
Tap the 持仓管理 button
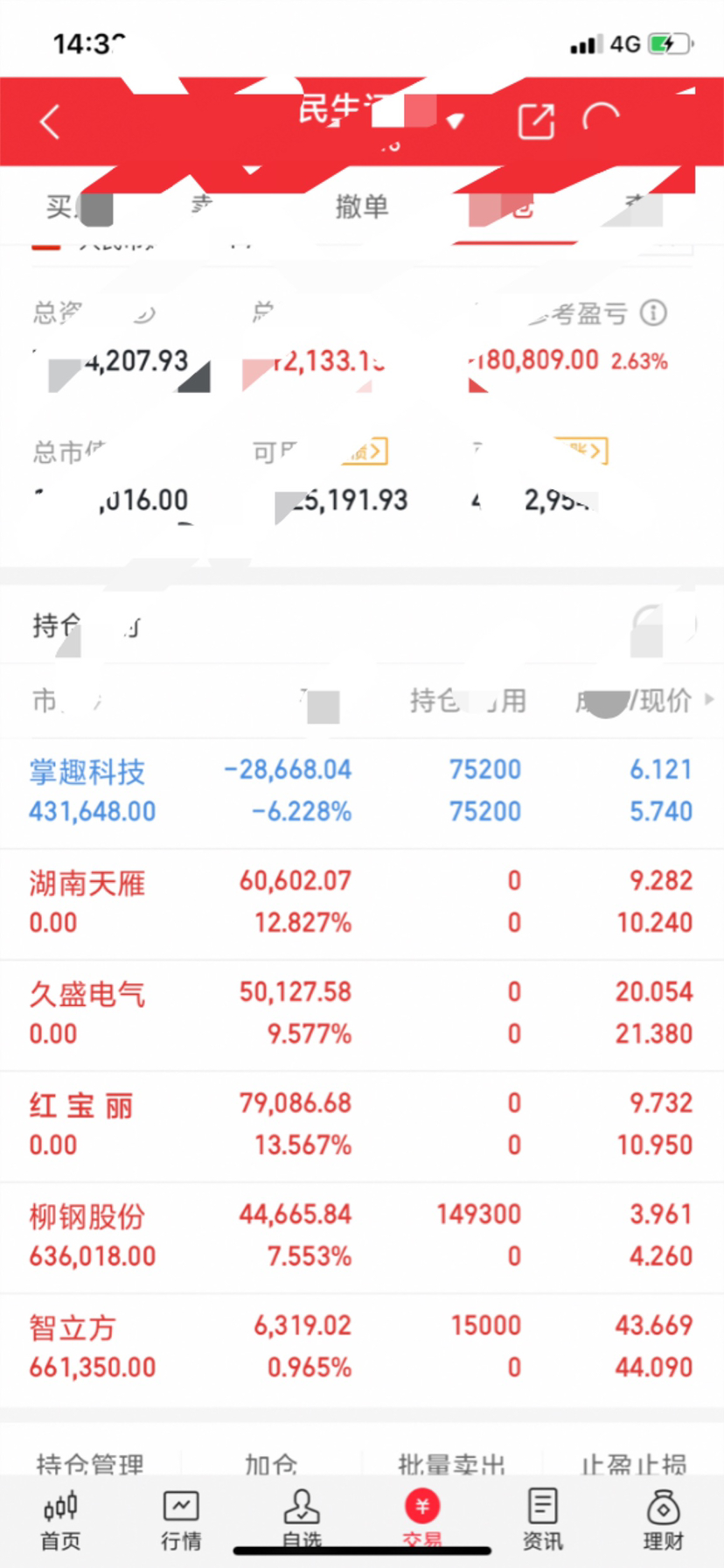90,1463
